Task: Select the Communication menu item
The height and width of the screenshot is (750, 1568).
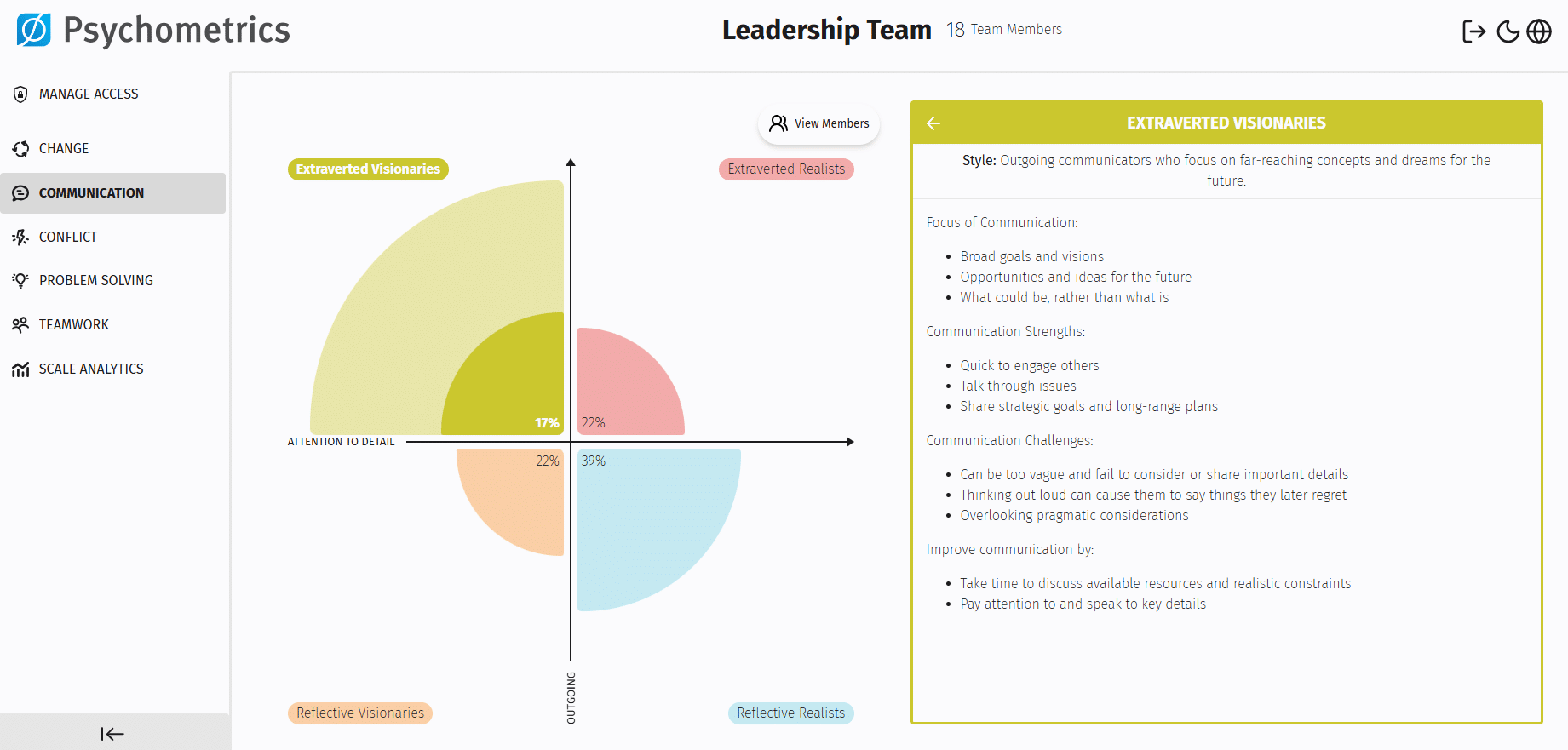Action: pos(91,193)
